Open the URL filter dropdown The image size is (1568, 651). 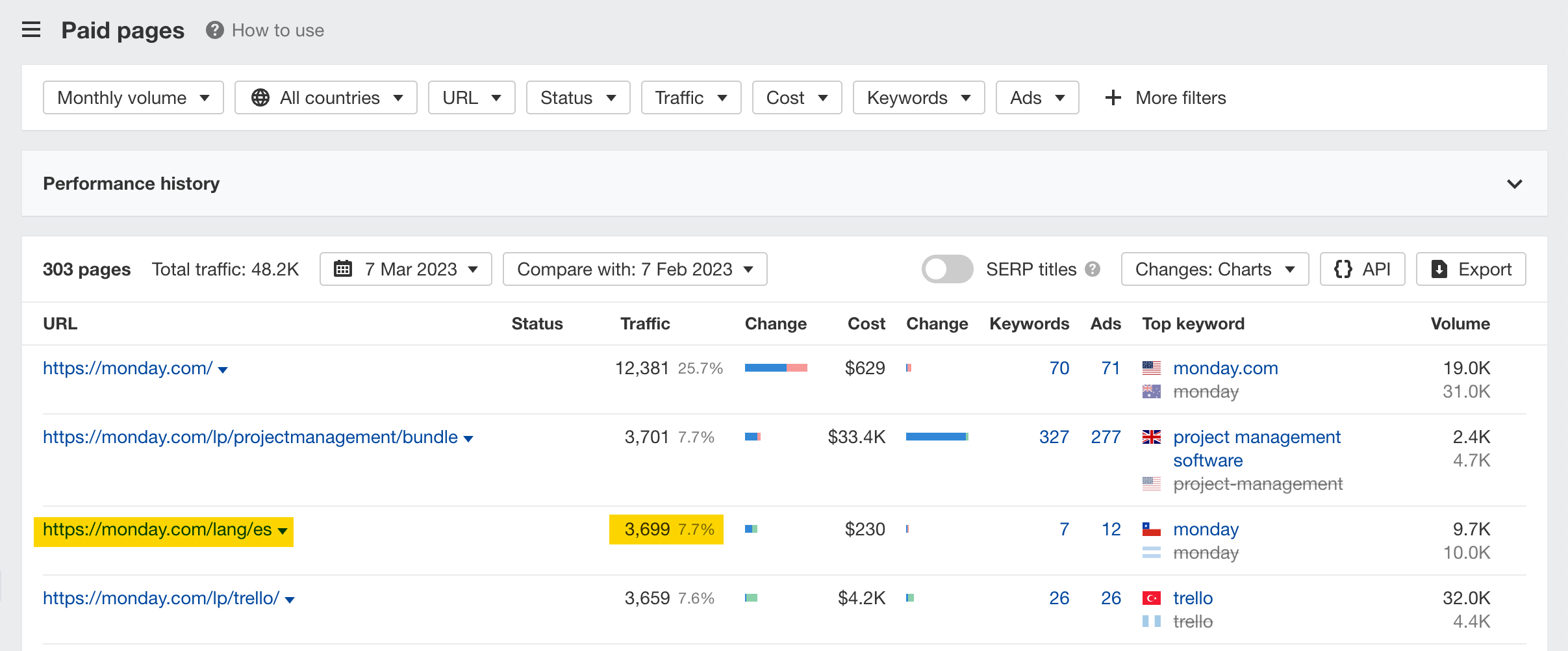coord(472,97)
